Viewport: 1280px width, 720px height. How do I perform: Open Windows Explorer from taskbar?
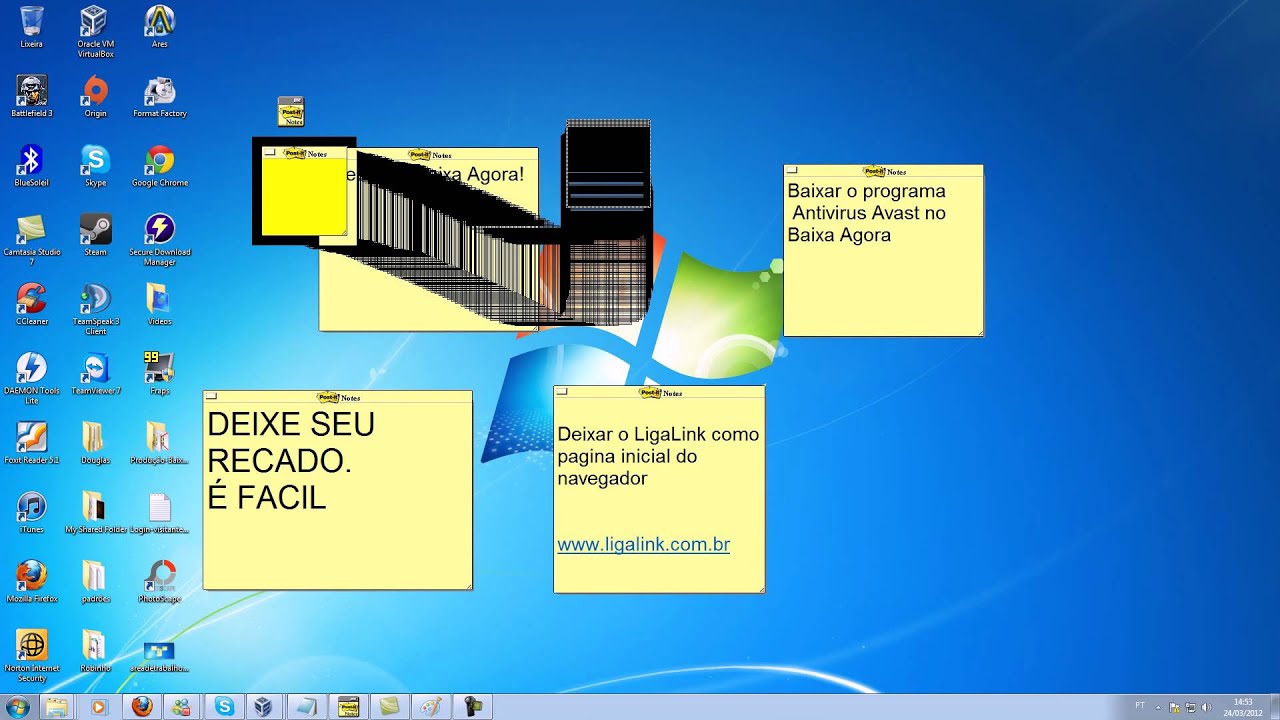tap(57, 707)
